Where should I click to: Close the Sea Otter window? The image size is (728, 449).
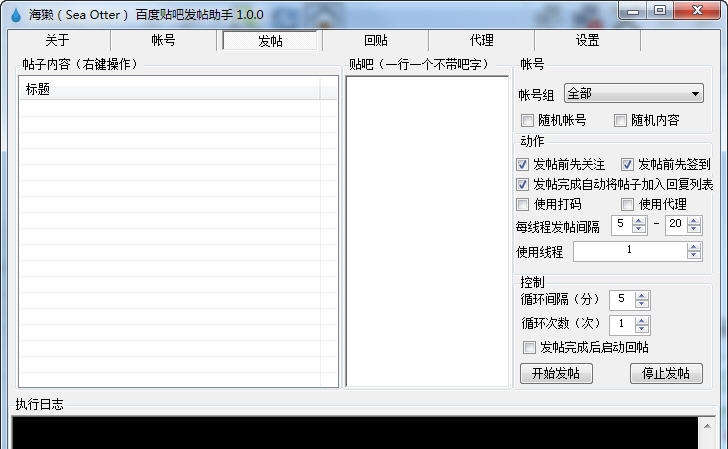coord(697,10)
